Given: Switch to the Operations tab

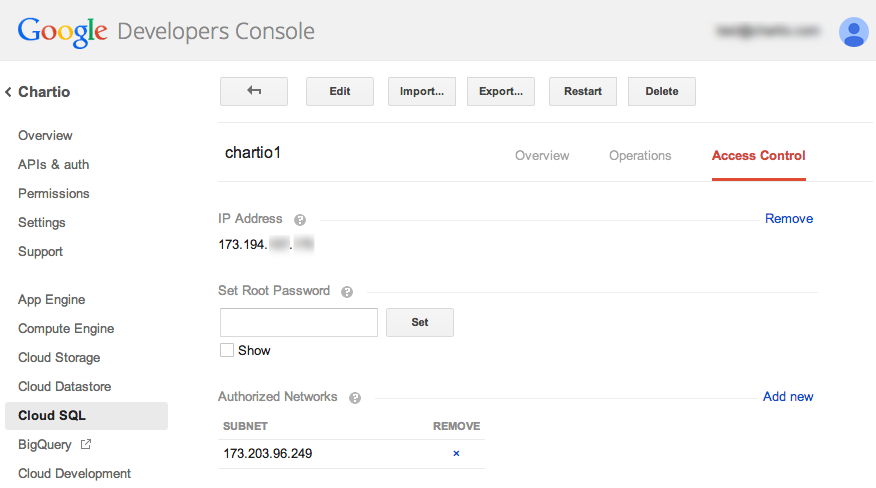Looking at the screenshot, I should point(640,155).
